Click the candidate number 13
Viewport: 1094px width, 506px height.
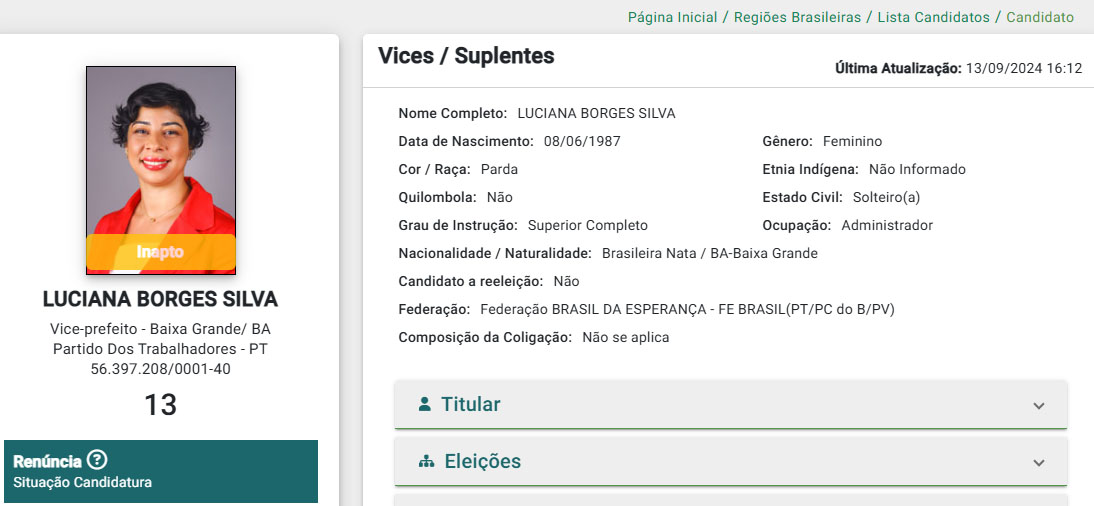pos(160,405)
